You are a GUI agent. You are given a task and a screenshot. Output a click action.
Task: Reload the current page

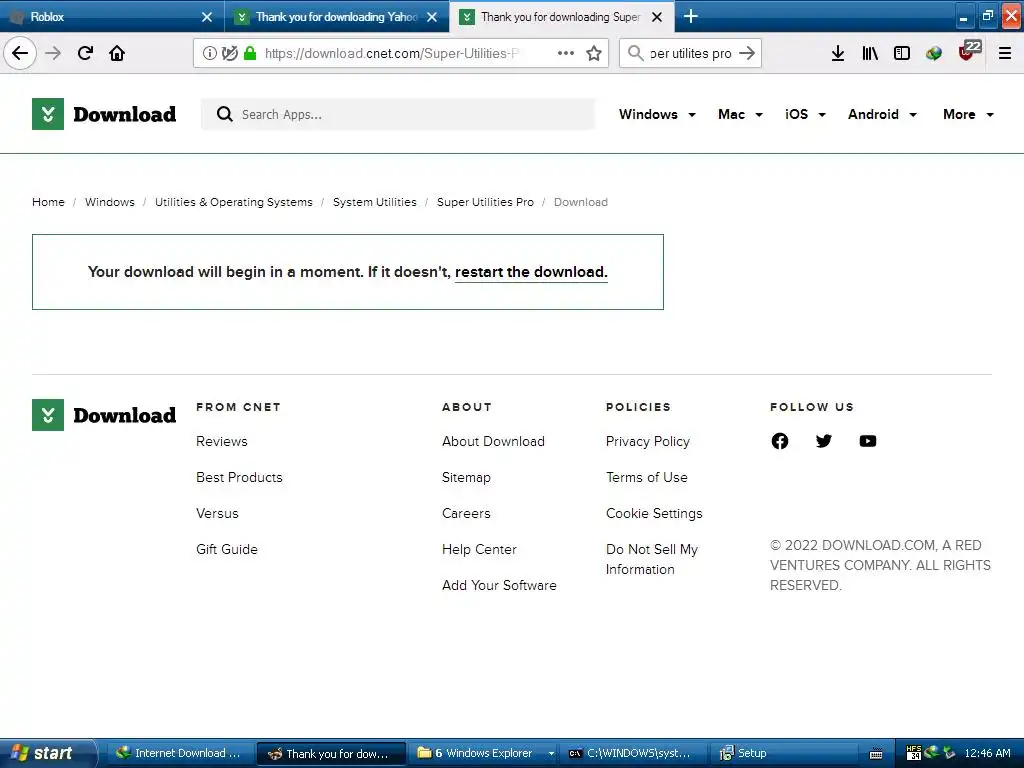point(85,53)
